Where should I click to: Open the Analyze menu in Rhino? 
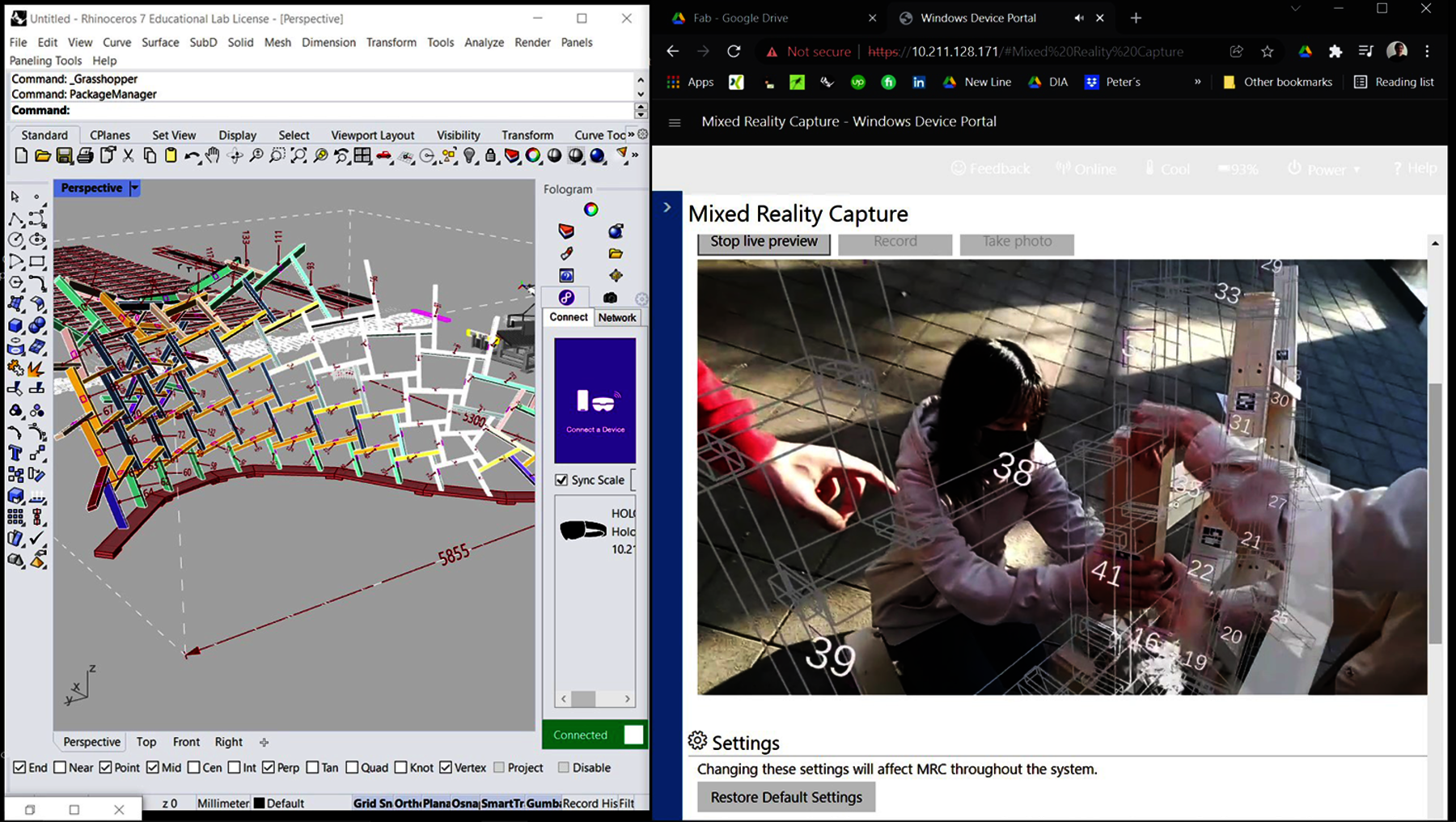(484, 42)
